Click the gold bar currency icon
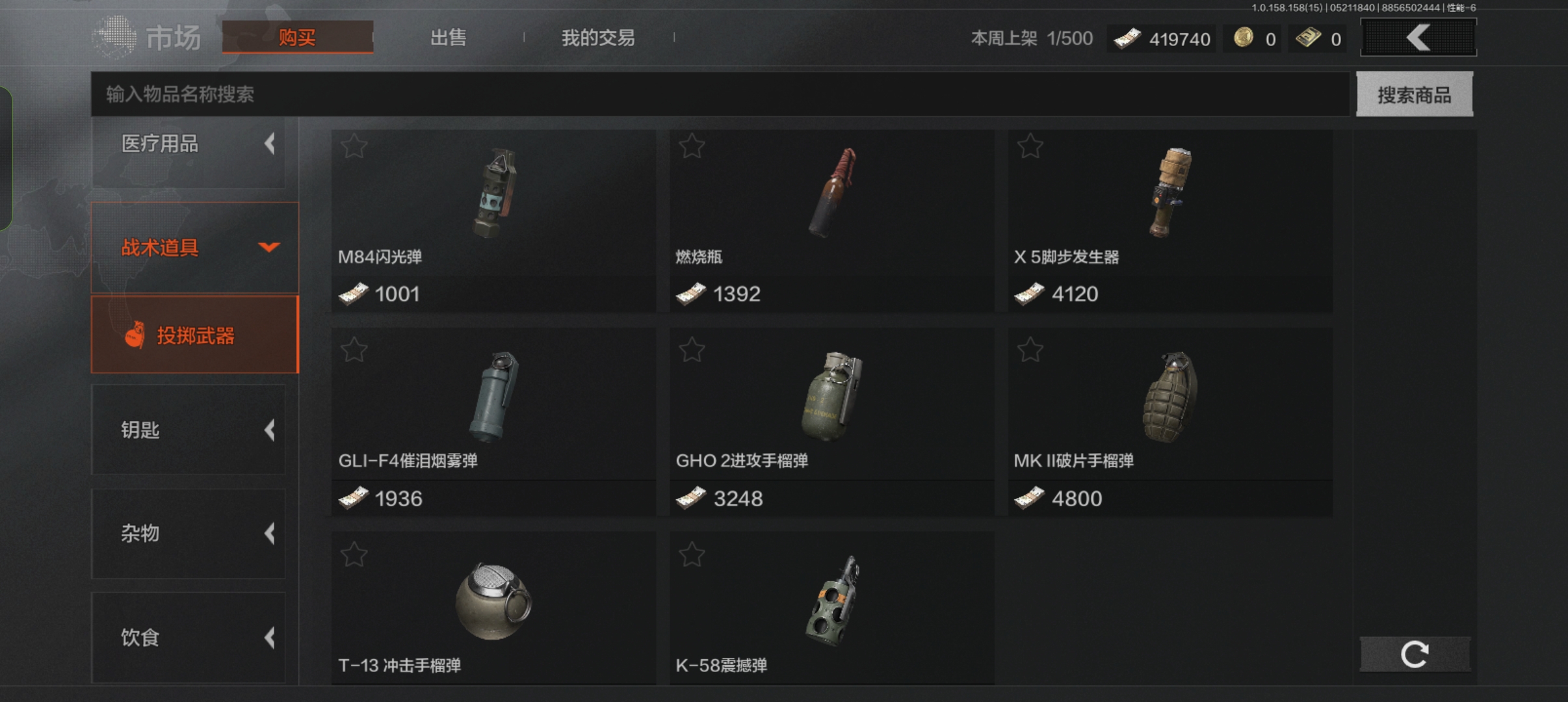This screenshot has height=702, width=1568. click(x=1308, y=38)
